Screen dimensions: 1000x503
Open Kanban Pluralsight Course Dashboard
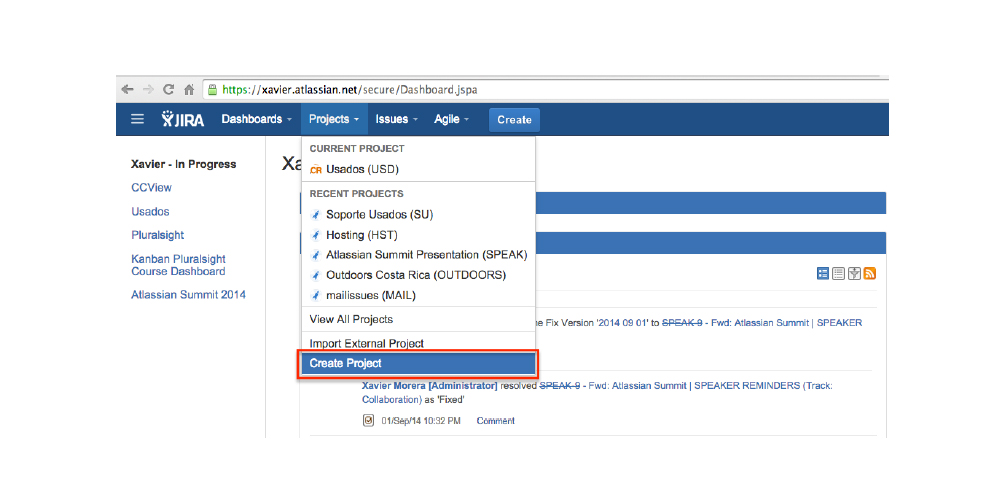[179, 265]
